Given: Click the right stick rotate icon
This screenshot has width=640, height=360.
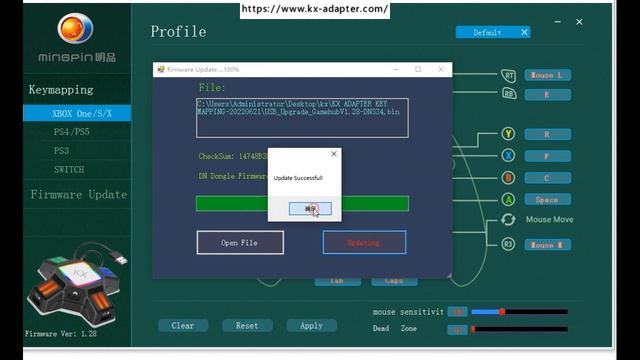Looking at the screenshot, I should point(508,220).
